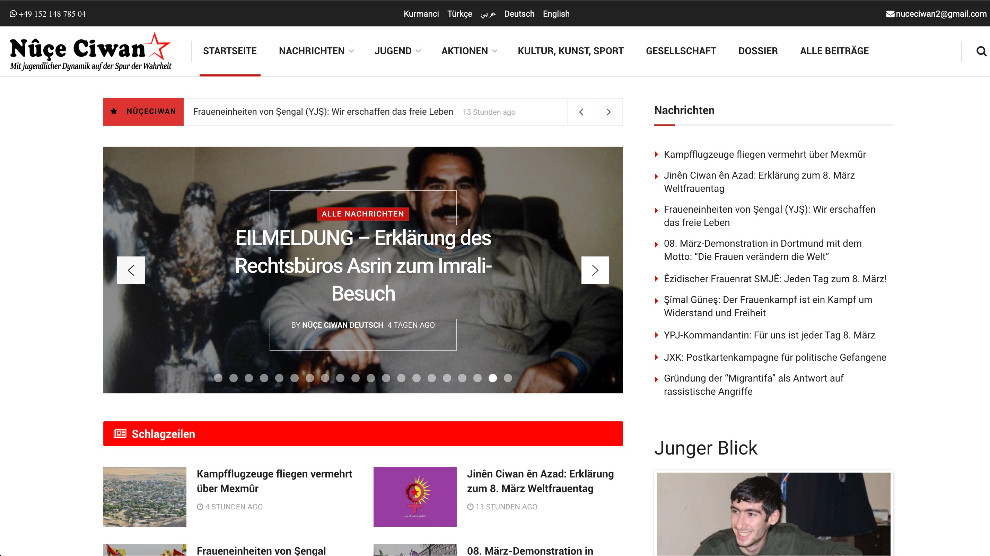Screen dimensions: 990x556
Task: Open the Mexmûr aerial view thumbnail
Action: click(x=145, y=497)
